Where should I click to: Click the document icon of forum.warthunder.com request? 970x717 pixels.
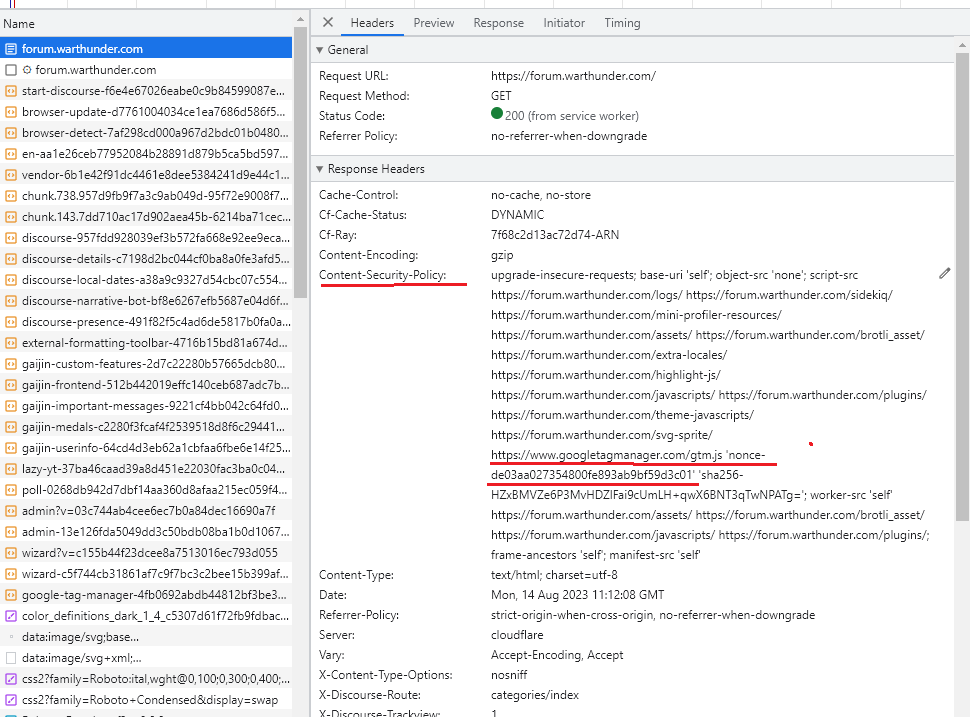tap(11, 49)
